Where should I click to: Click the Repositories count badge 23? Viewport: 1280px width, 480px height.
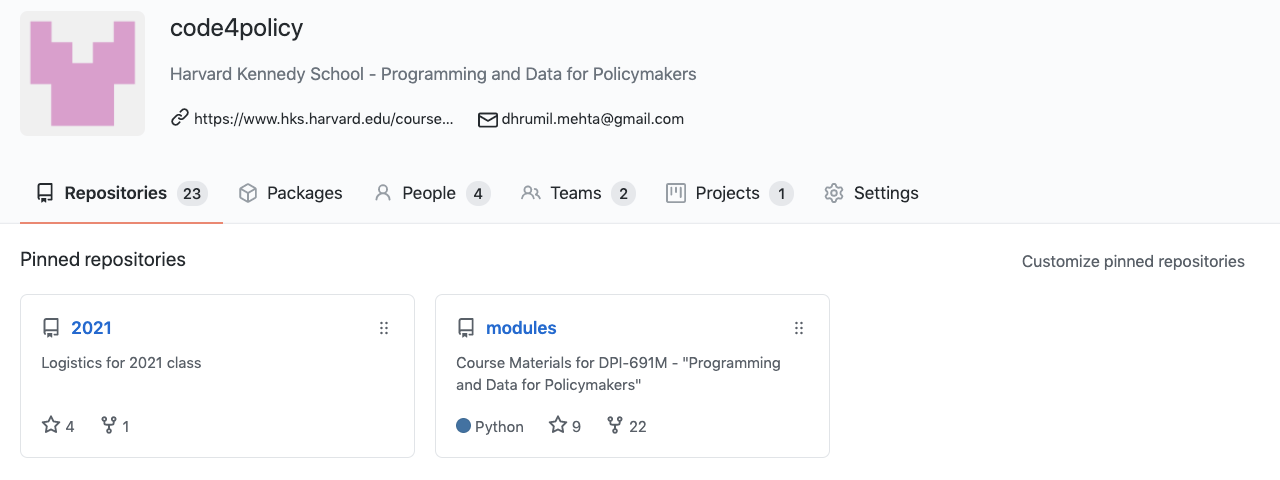tap(192, 193)
